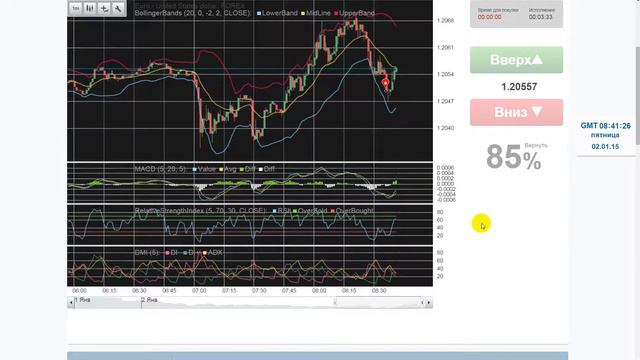This screenshot has width=640, height=360.
Task: Click the BollingerBands indicator label
Action: click(193, 13)
